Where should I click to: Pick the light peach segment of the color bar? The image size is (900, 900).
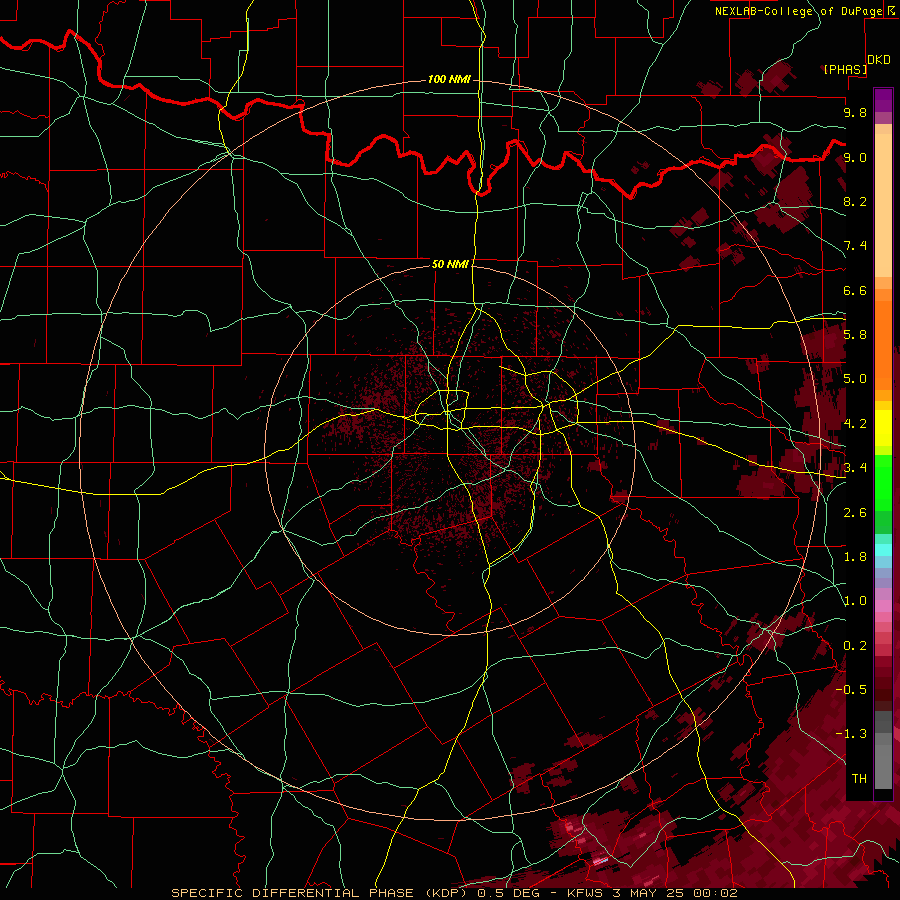tap(883, 206)
